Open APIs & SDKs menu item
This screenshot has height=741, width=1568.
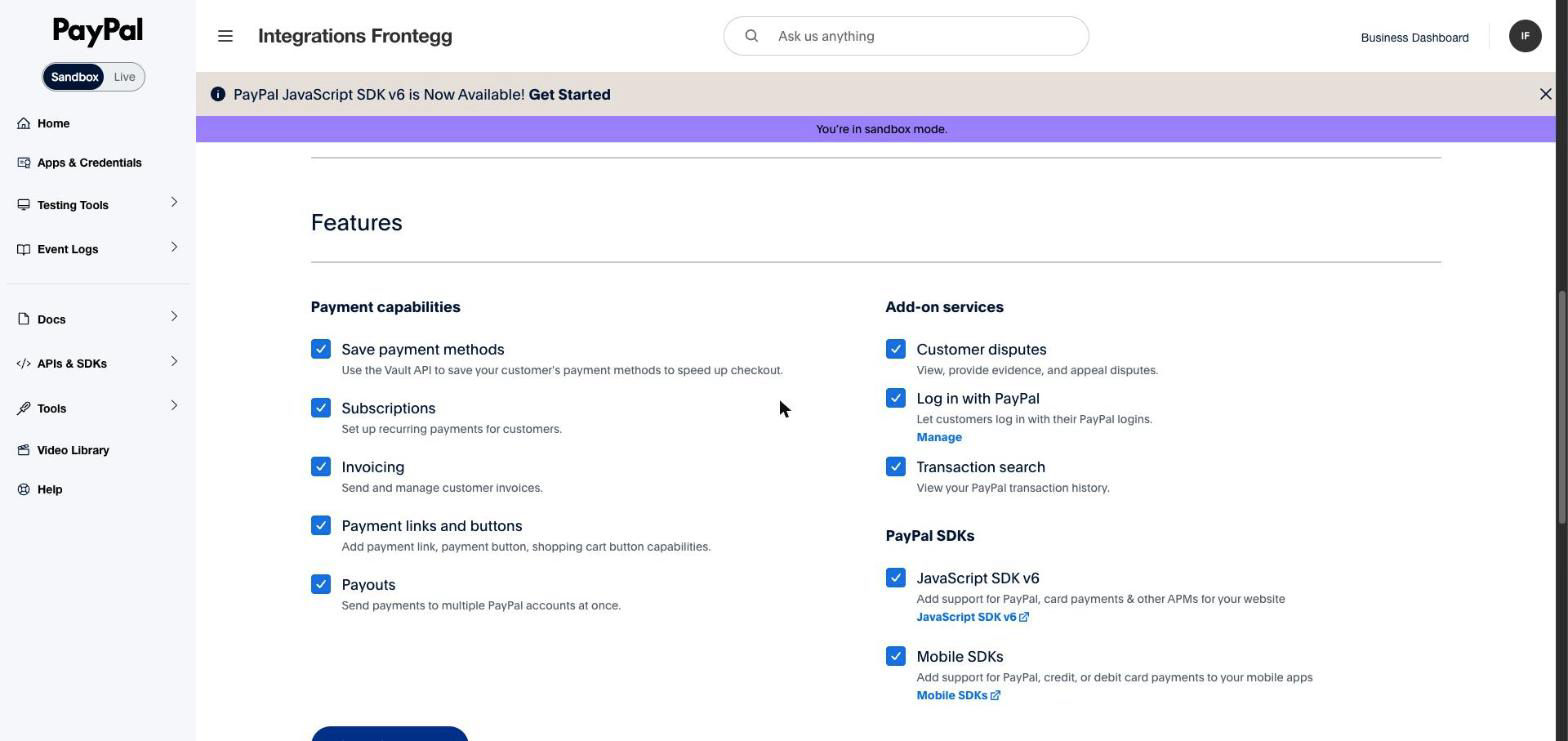click(x=72, y=364)
